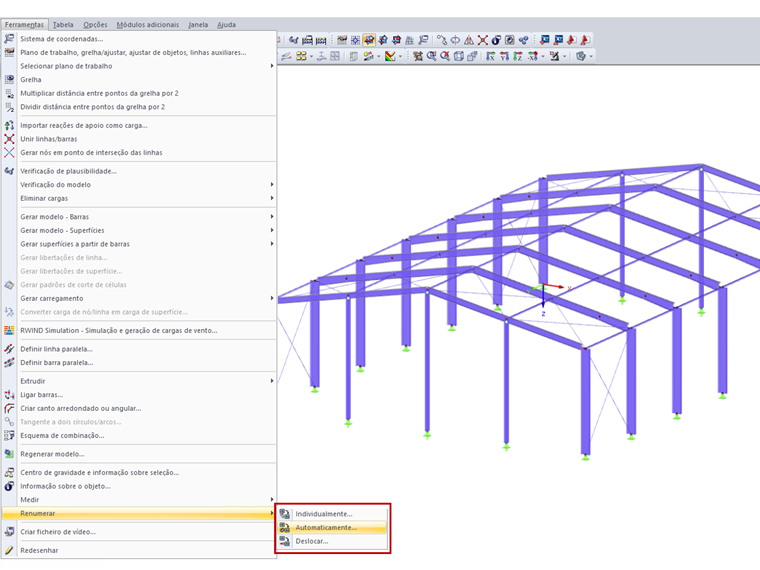Open dropdown next to minus X view icon
This screenshot has width=760, height=570.
click(x=543, y=56)
